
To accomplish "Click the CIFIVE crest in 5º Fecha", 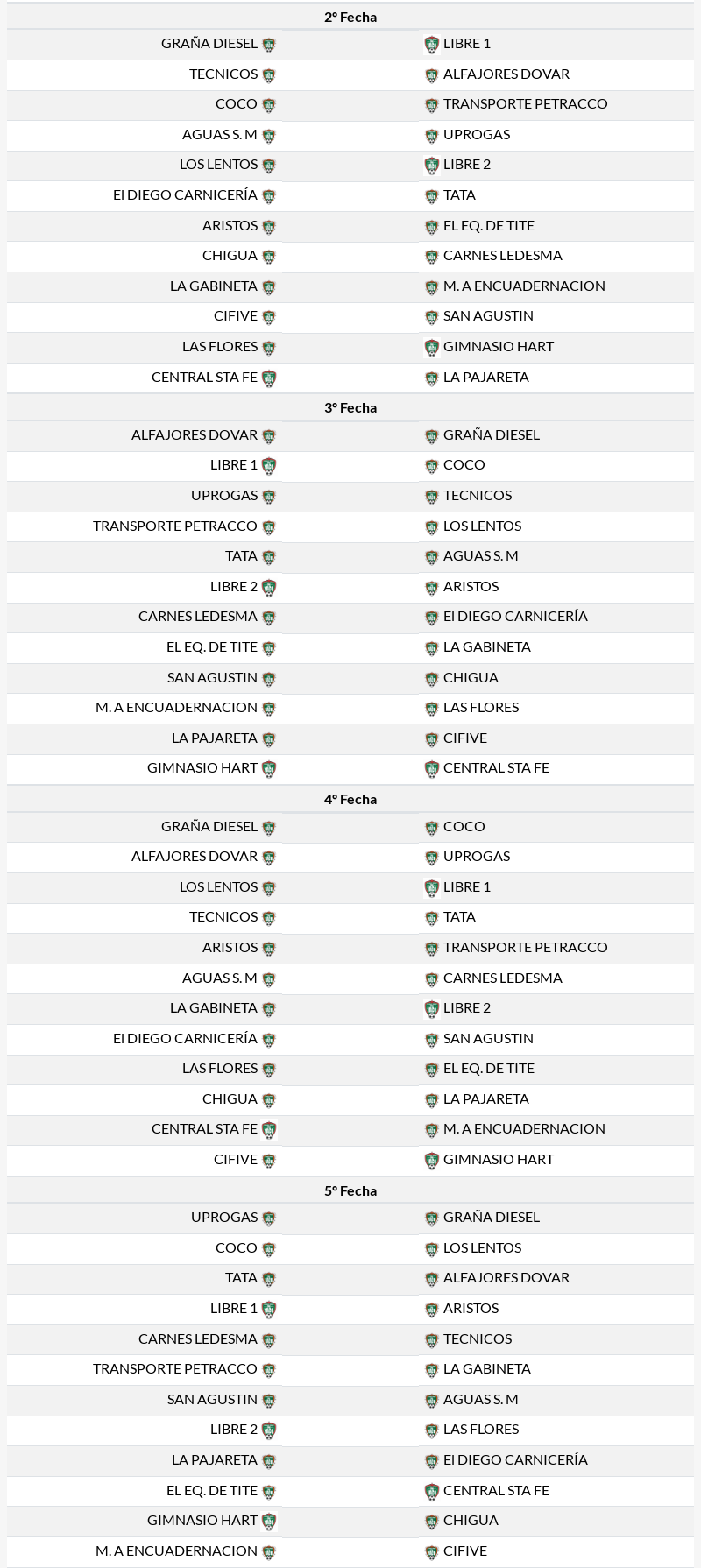I will [x=431, y=1551].
